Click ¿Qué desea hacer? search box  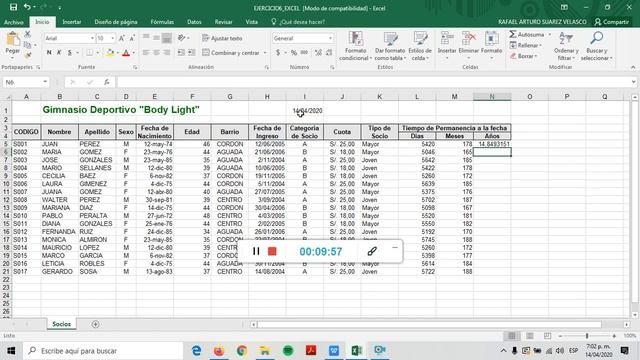point(298,22)
